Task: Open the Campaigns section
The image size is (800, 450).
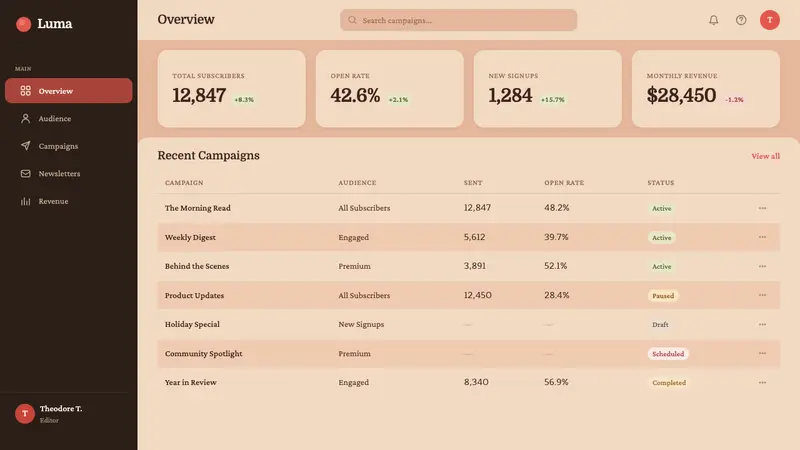Action: pyautogui.click(x=69, y=146)
